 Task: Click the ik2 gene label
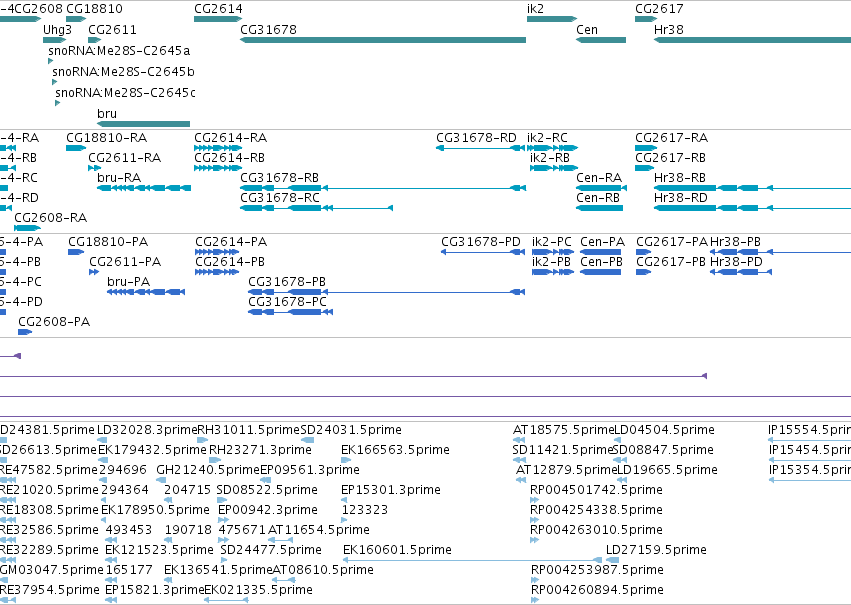click(x=535, y=9)
